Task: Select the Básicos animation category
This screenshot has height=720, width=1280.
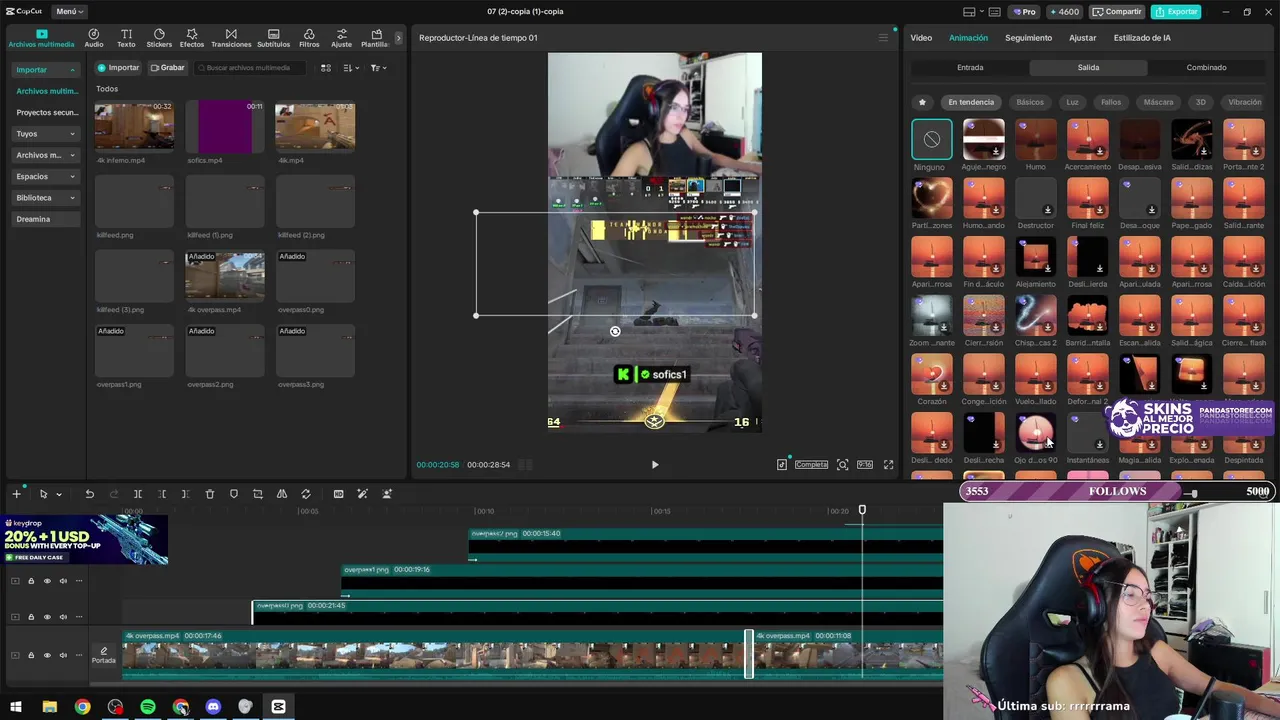Action: coord(1030,102)
